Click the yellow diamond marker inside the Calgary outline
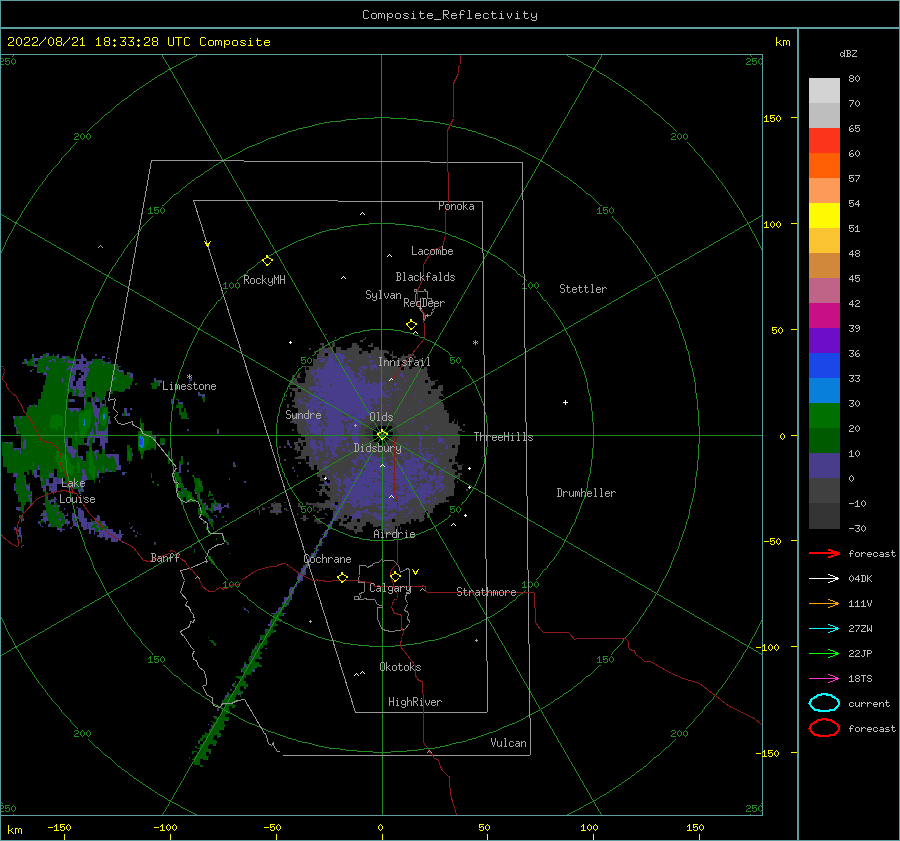This screenshot has height=841, width=900. click(395, 576)
